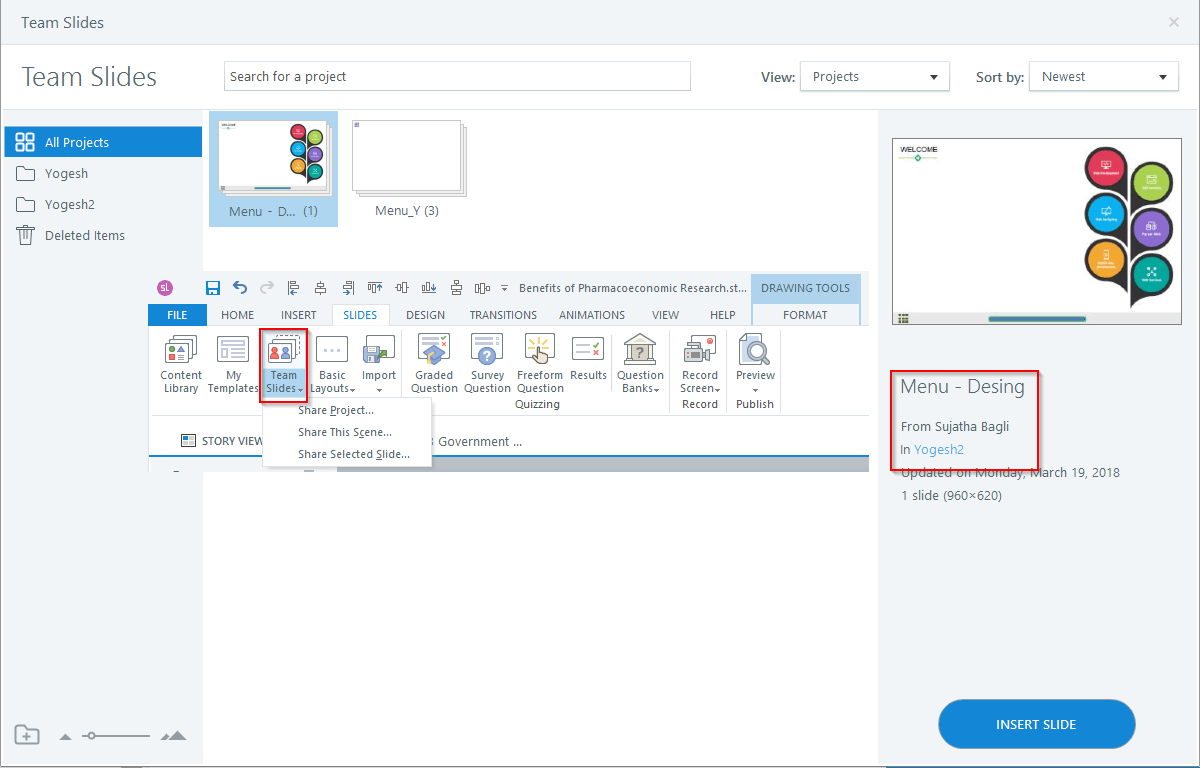
Task: Open the Content Library
Action: point(181,364)
